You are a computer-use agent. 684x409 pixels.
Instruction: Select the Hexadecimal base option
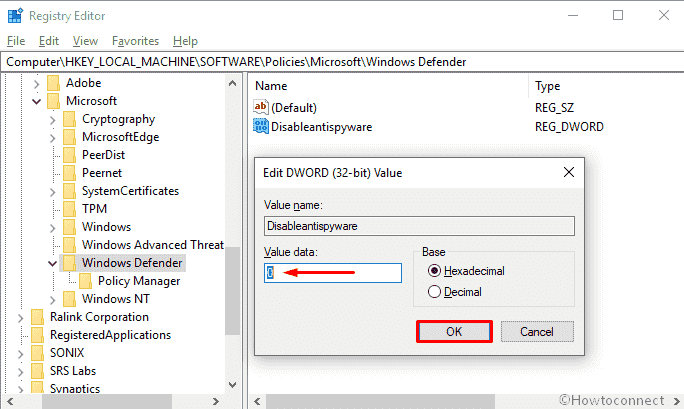pos(434,271)
